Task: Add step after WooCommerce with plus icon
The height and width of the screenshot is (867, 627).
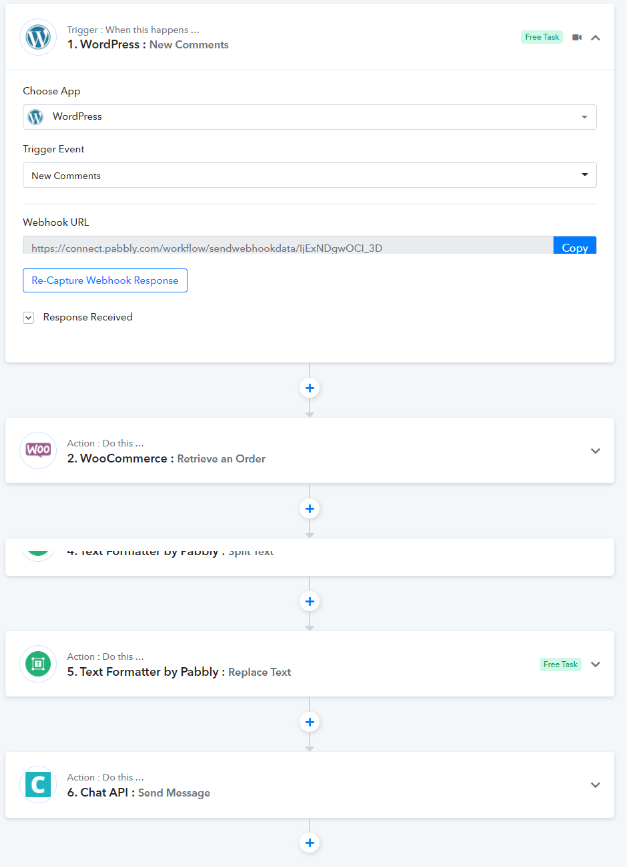Action: [x=310, y=509]
